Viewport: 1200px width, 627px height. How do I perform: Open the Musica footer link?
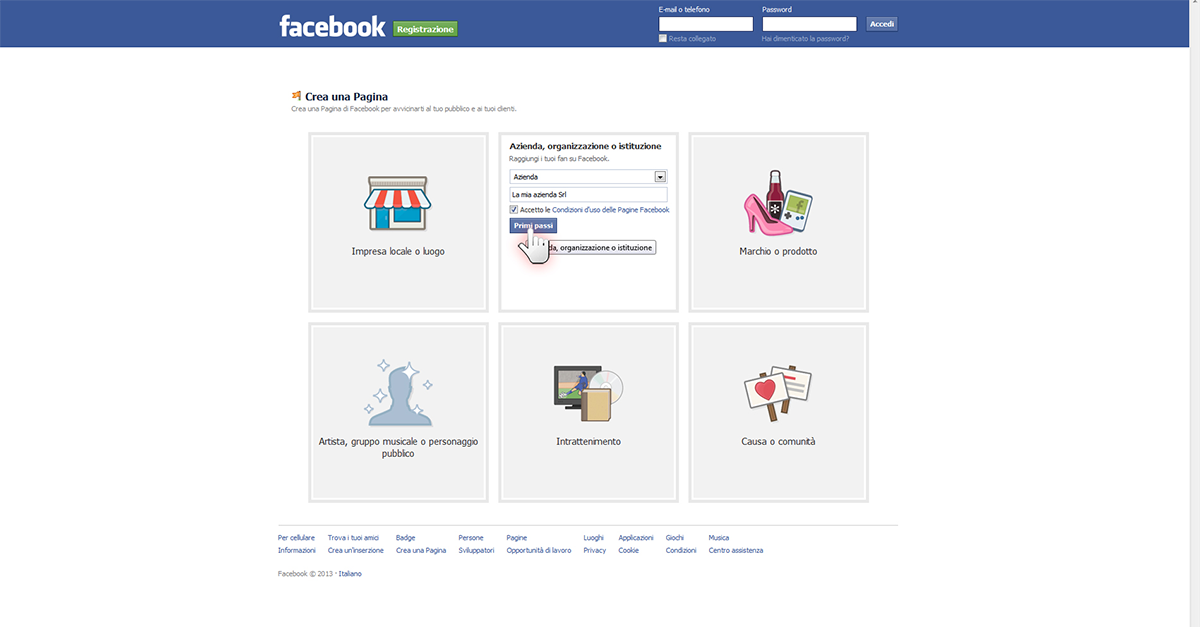(x=719, y=538)
